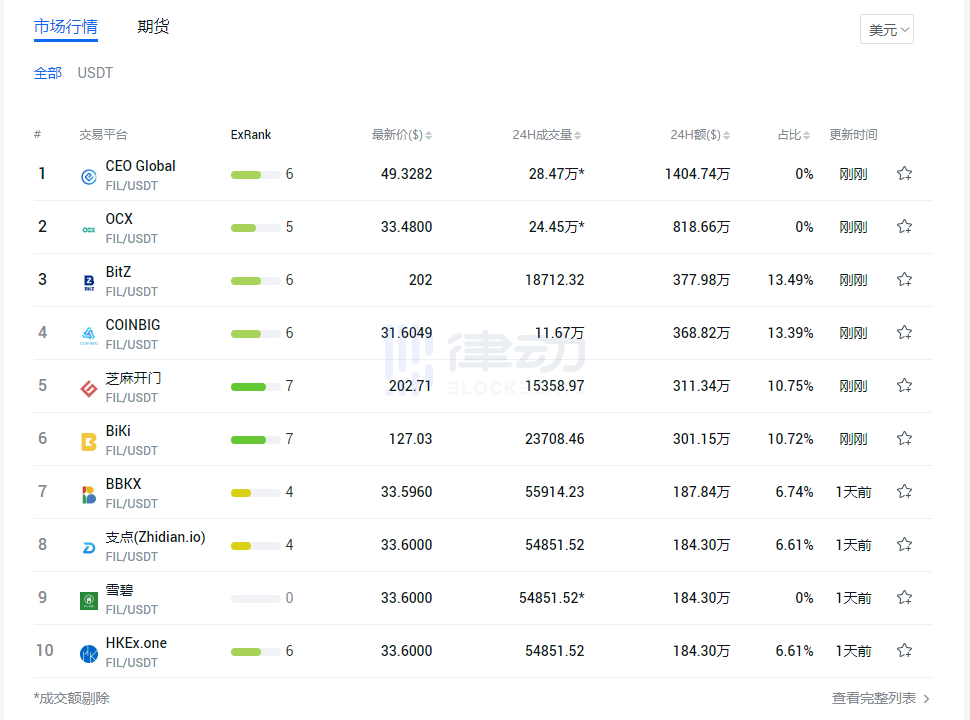The height and width of the screenshot is (720, 970).
Task: Click the *成交额剔除 footnote text
Action: click(72, 698)
